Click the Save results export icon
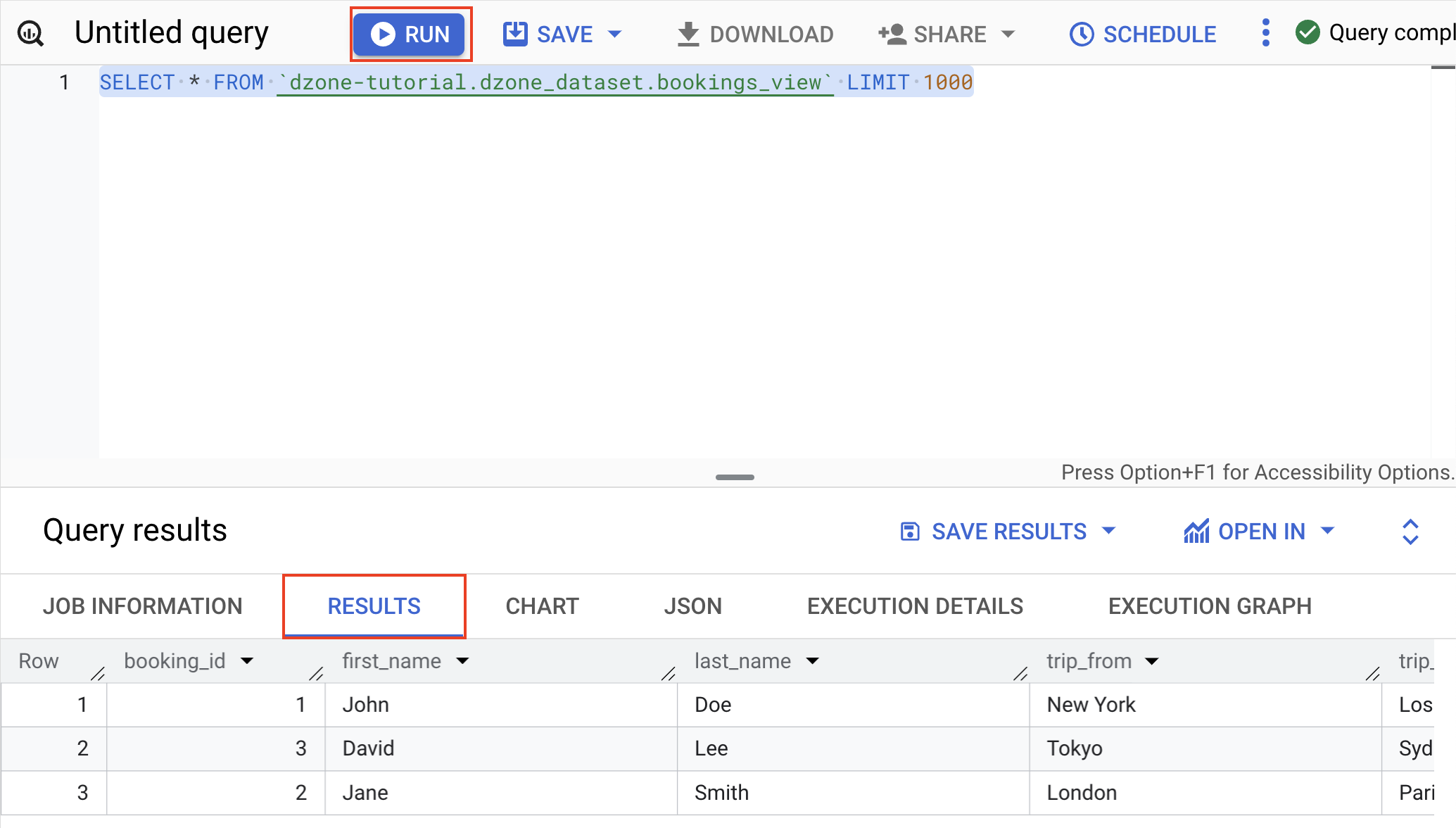The width and height of the screenshot is (1456, 828). tap(911, 531)
